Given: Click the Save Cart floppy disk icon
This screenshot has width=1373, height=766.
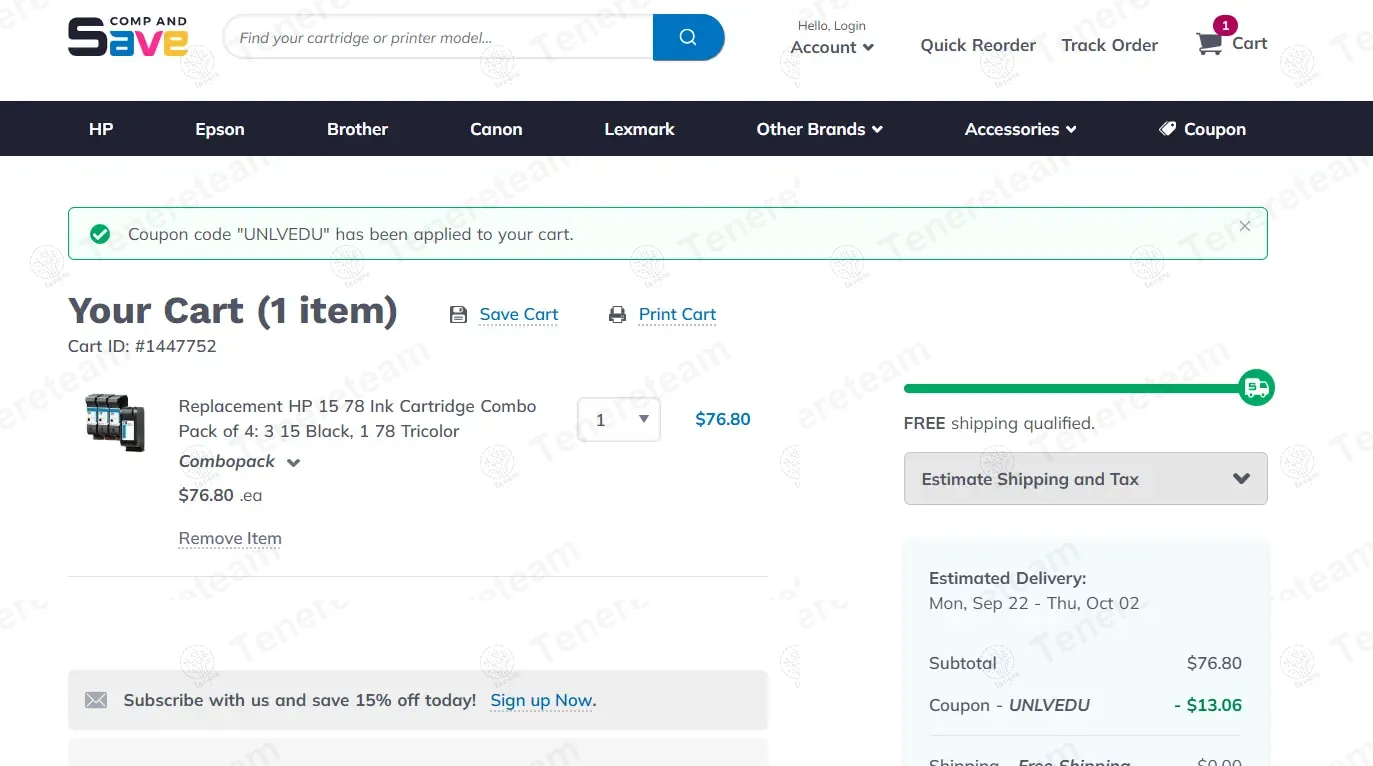Looking at the screenshot, I should click(x=458, y=315).
